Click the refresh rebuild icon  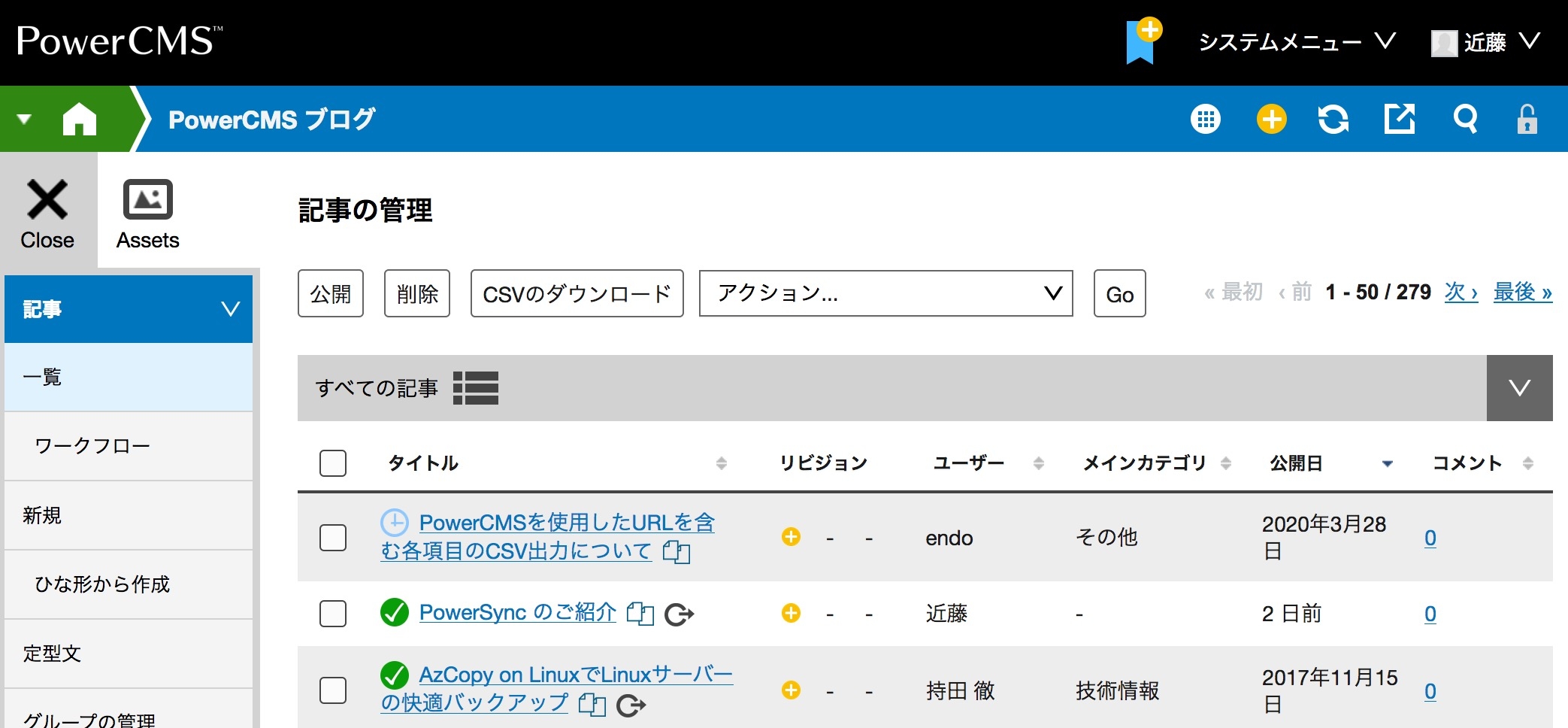(1333, 119)
